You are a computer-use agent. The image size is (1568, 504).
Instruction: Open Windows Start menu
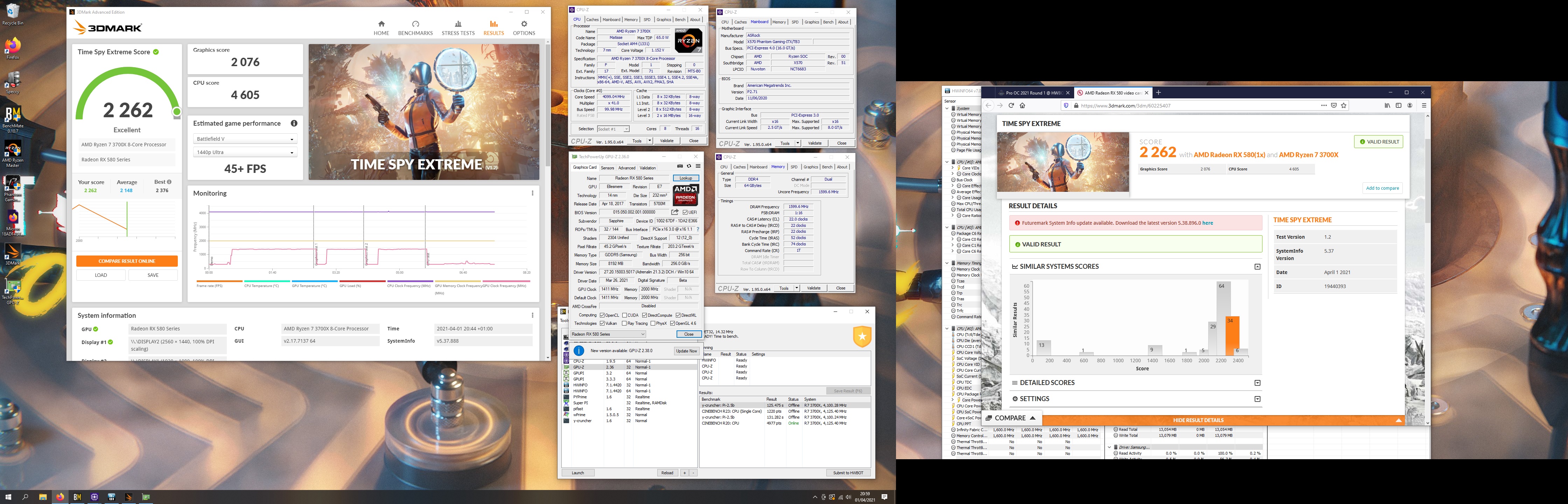pos(8,497)
